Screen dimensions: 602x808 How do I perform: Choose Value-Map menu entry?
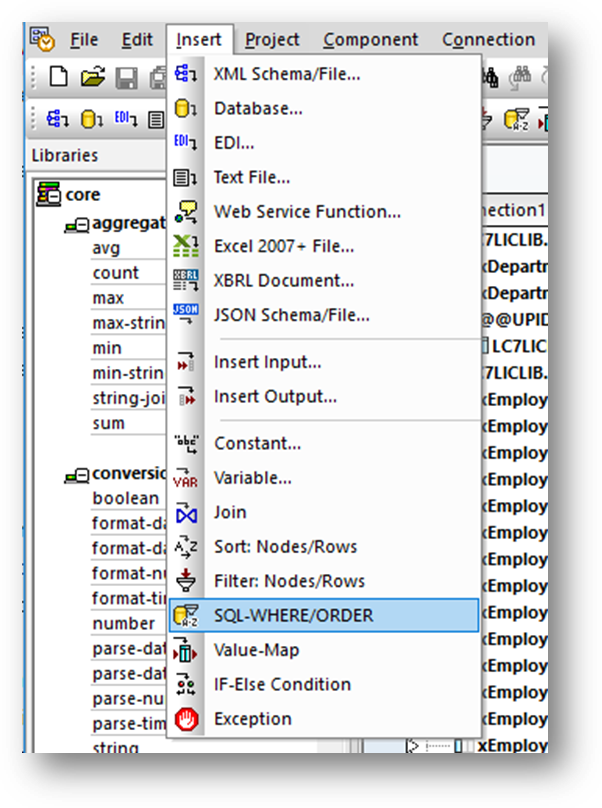pyautogui.click(x=324, y=650)
